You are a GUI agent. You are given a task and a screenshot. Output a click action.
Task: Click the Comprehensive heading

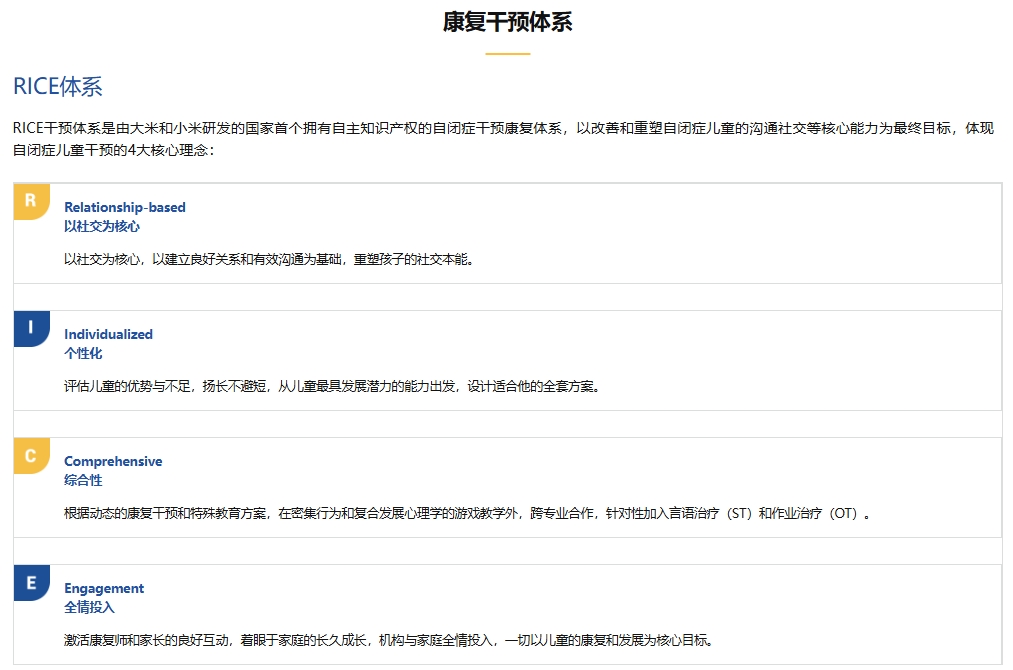click(113, 461)
